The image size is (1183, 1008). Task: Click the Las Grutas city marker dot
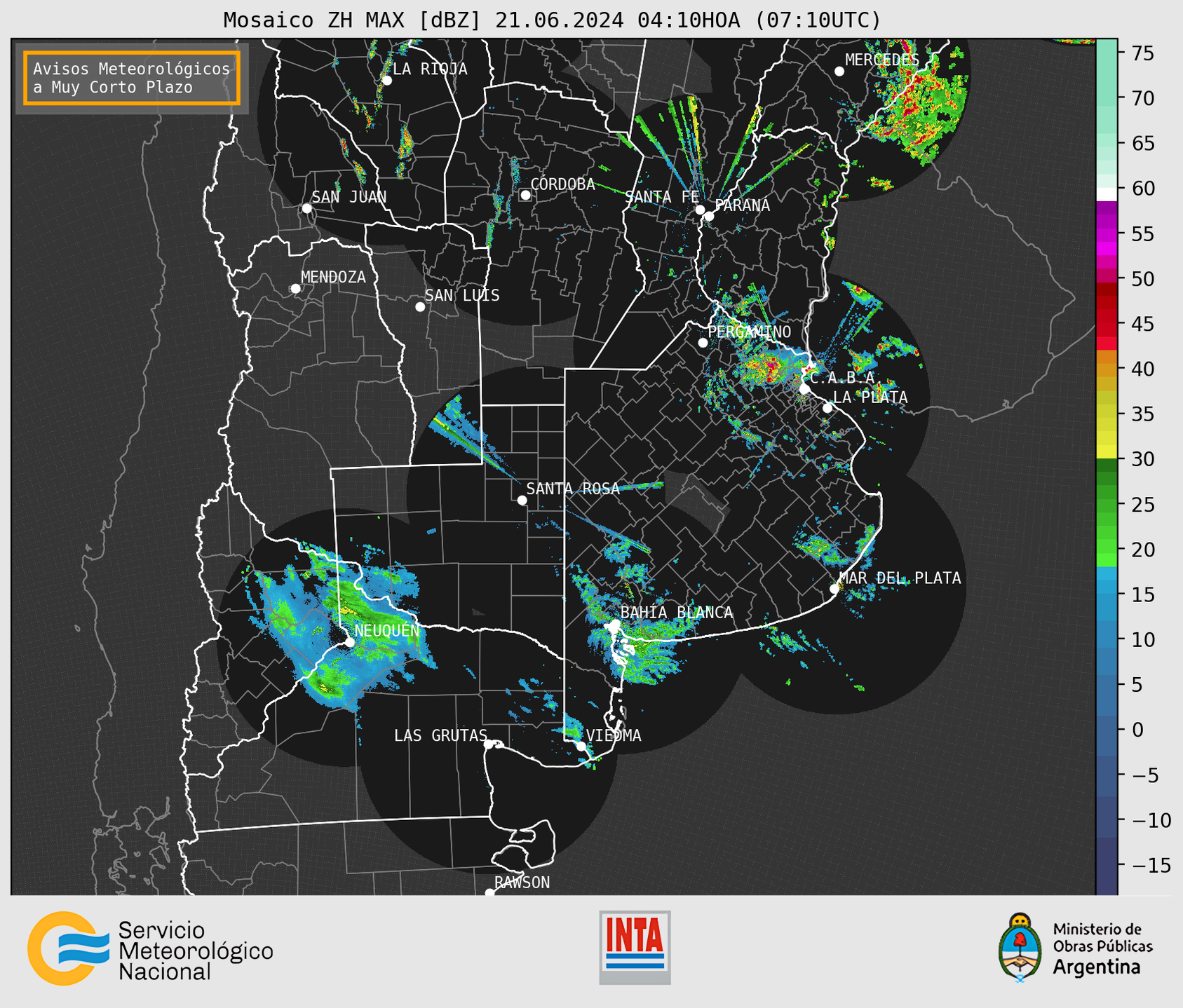(x=489, y=744)
